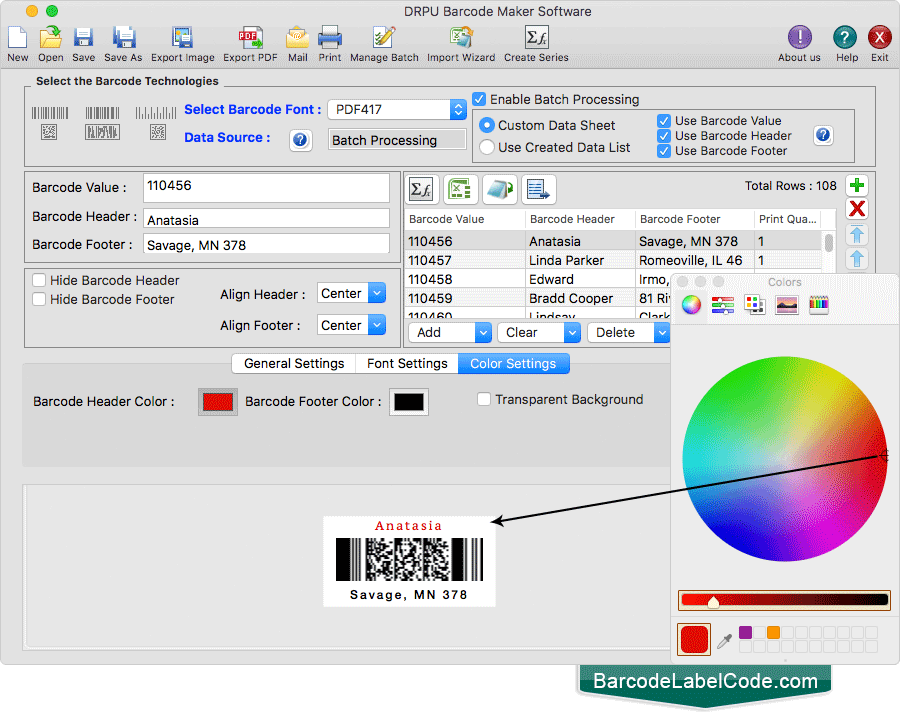This screenshot has width=900, height=713.
Task: Select row 110457 Linda Parker
Action: click(613, 261)
